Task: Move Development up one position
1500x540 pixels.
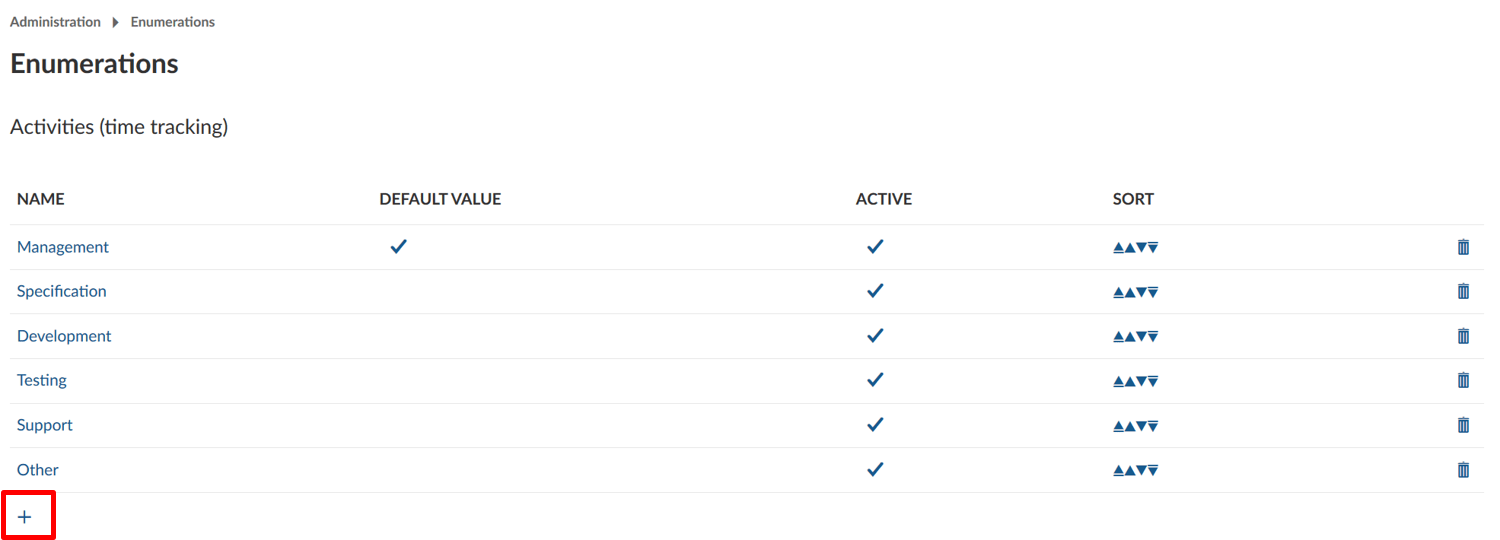Action: [x=1130, y=337]
